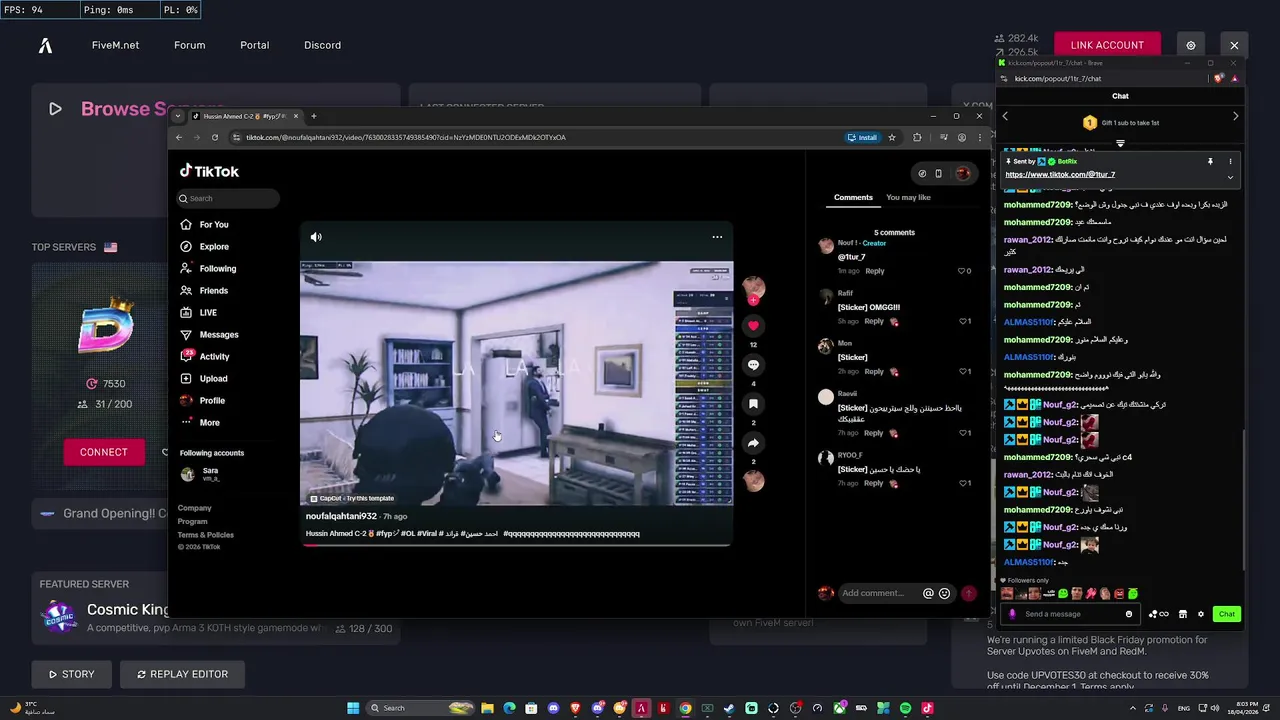Unpin the BotRix pinned message
Viewport: 1280px width, 720px height.
click(1210, 161)
